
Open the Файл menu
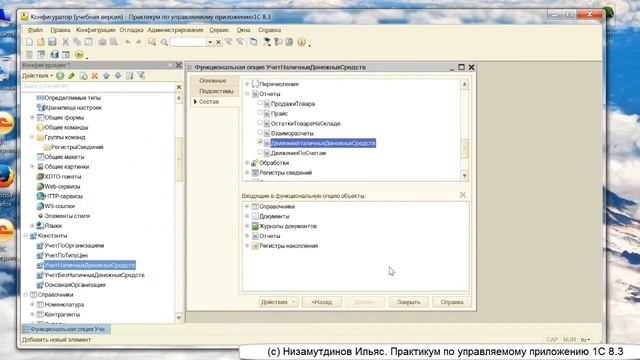click(35, 30)
